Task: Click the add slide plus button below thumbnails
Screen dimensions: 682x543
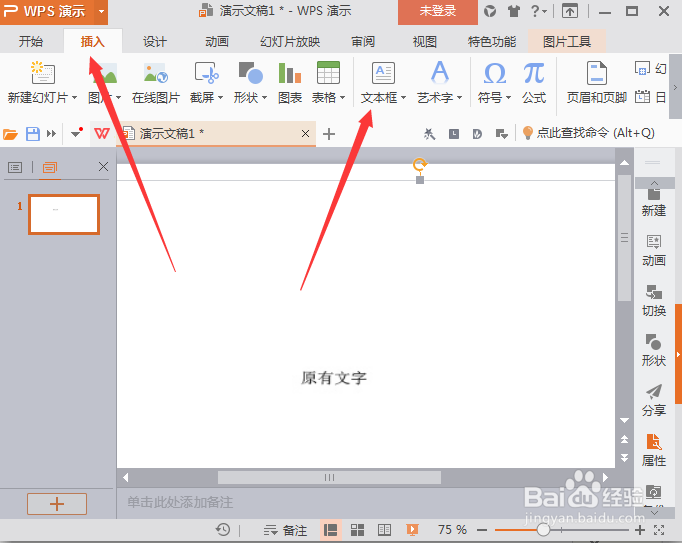Action: coord(57,504)
